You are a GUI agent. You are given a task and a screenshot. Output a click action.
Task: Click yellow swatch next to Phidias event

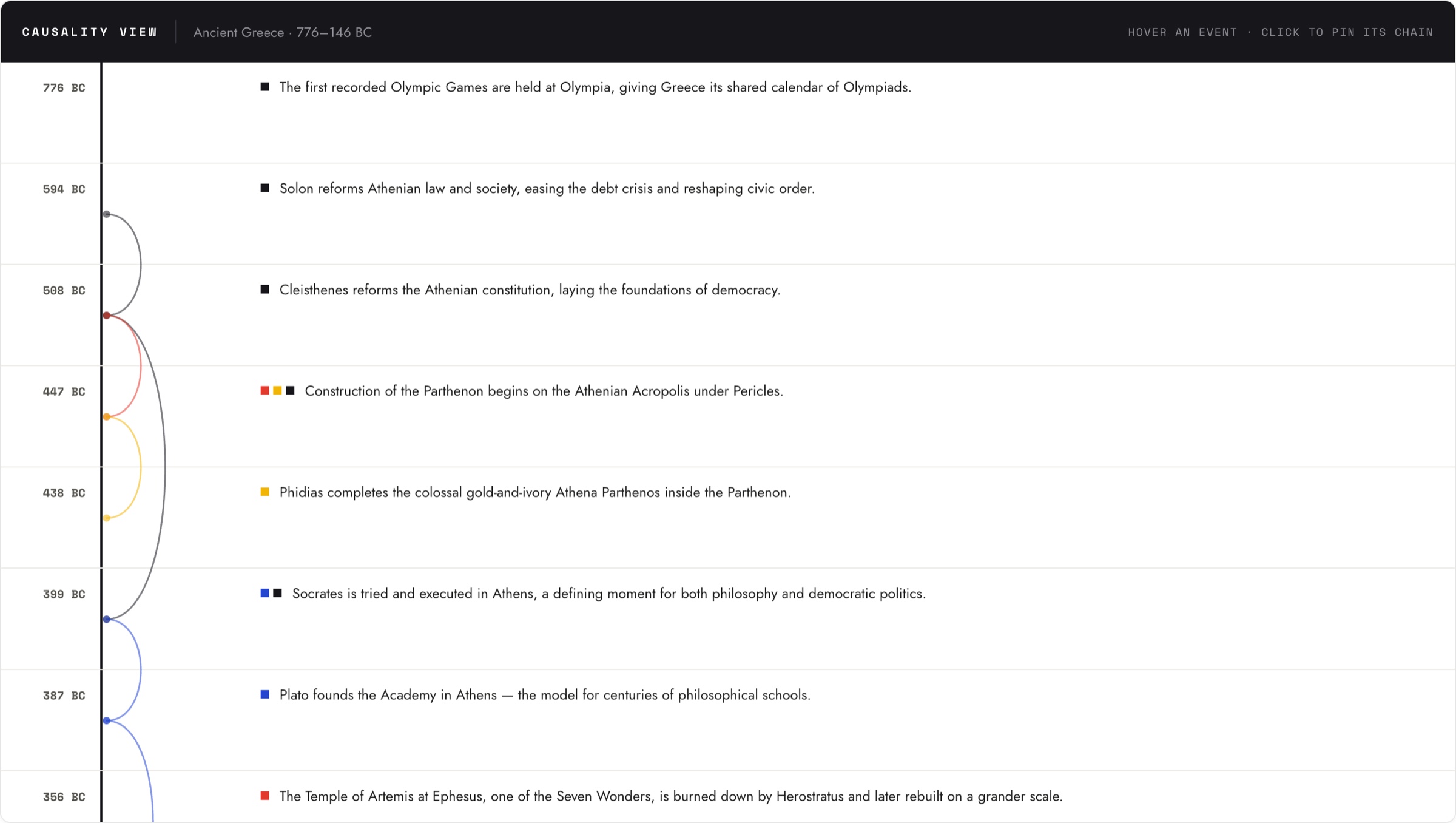265,492
